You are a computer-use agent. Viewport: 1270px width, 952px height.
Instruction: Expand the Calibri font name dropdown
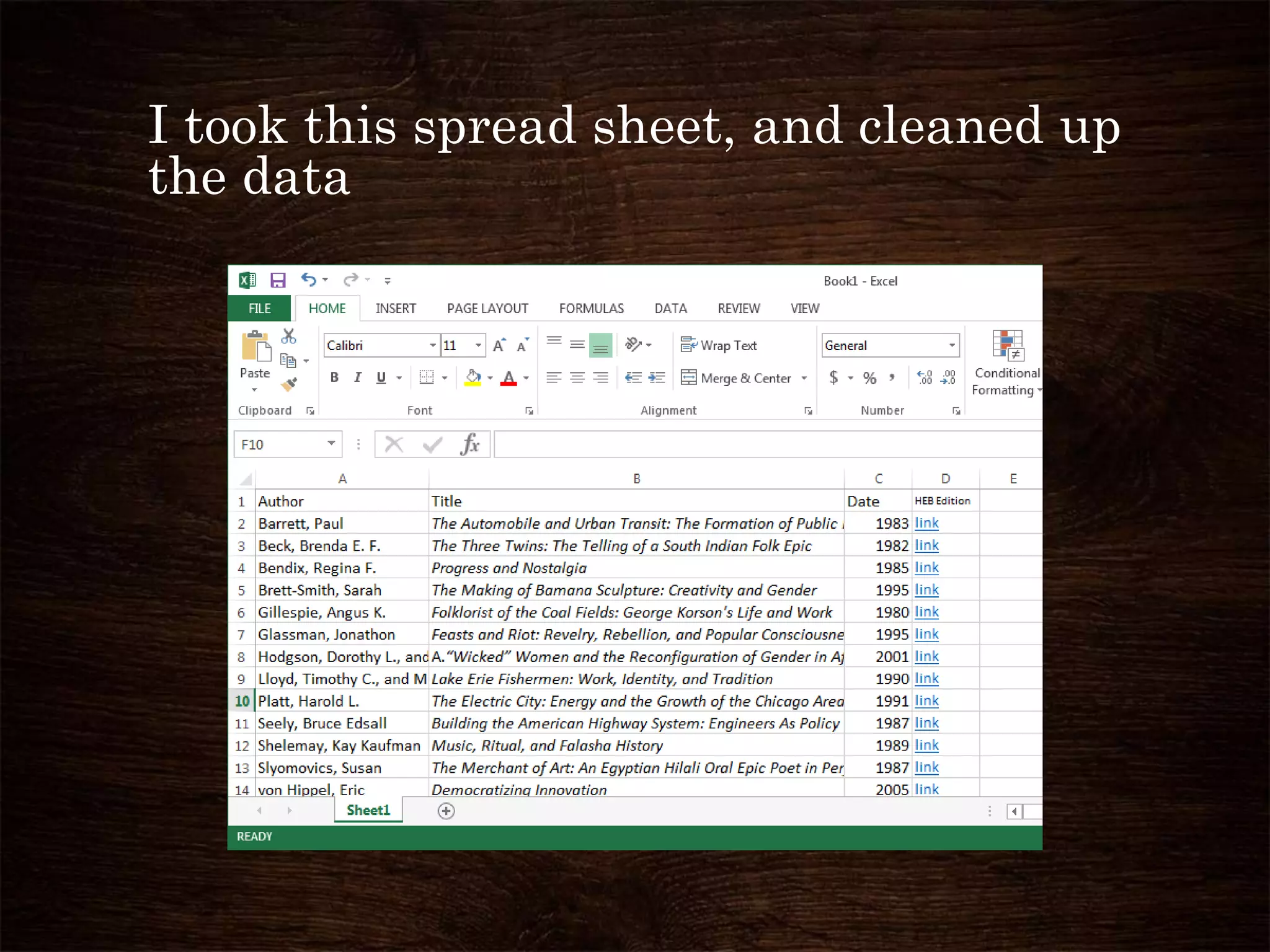coord(433,345)
